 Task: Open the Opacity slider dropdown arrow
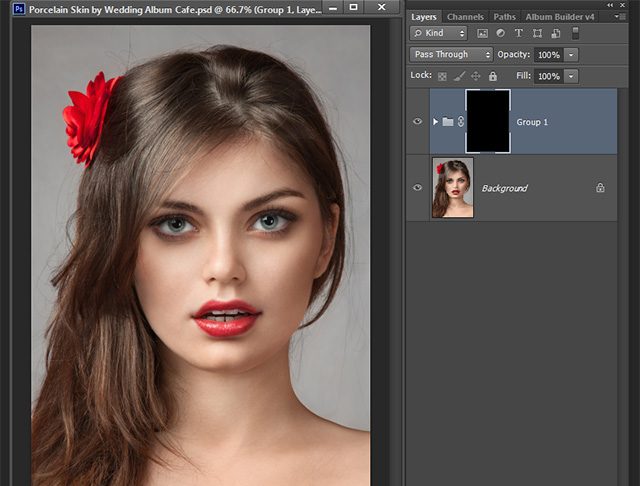[571, 54]
